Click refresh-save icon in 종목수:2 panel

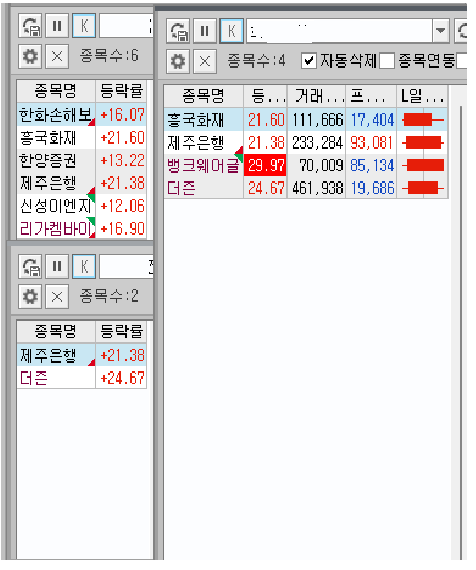30,266
